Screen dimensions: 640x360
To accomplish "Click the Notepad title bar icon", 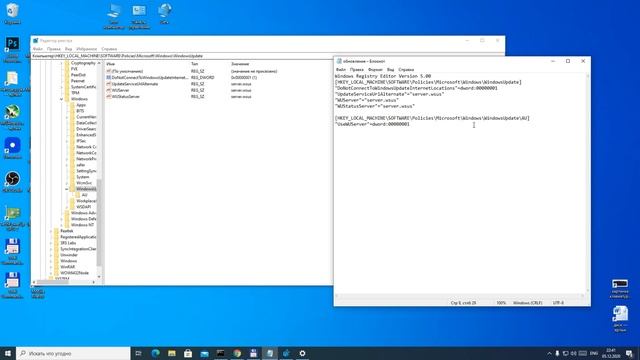I will pyautogui.click(x=339, y=61).
